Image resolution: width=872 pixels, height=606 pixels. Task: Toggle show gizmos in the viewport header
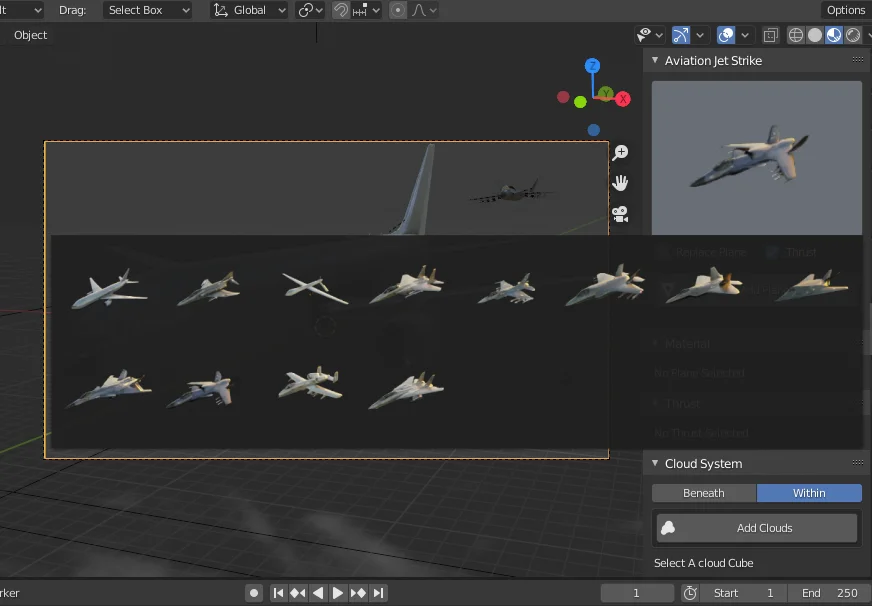[680, 35]
